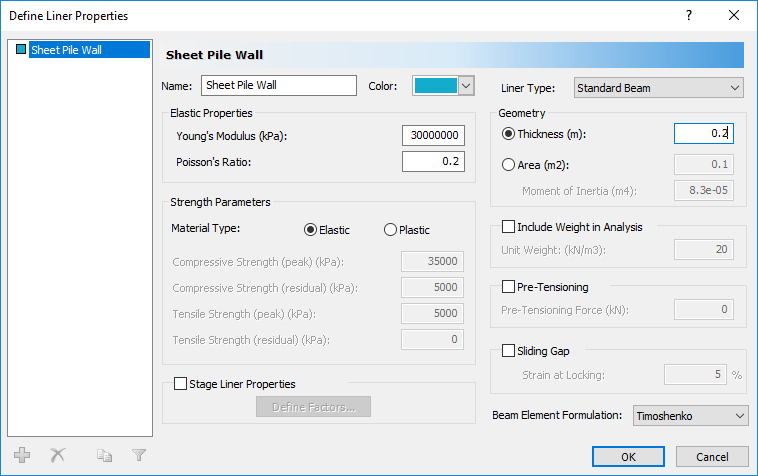Click the copy liner icon

point(105,455)
